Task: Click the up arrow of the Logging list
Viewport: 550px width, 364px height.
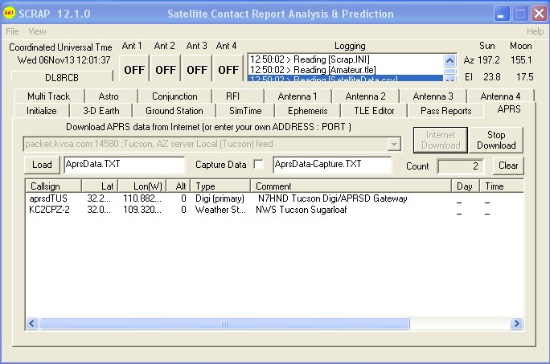Action: pyautogui.click(x=450, y=60)
